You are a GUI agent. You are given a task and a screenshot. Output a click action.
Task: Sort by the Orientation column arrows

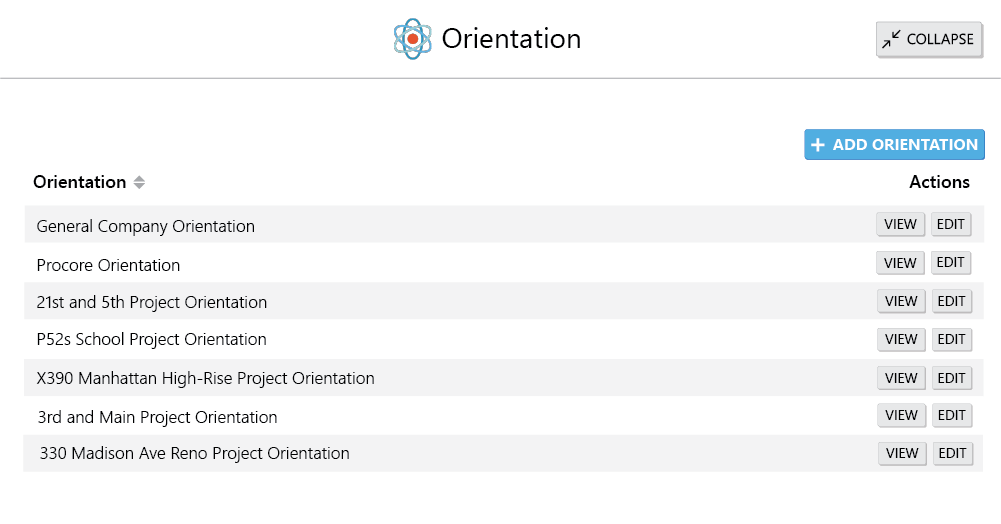(139, 183)
